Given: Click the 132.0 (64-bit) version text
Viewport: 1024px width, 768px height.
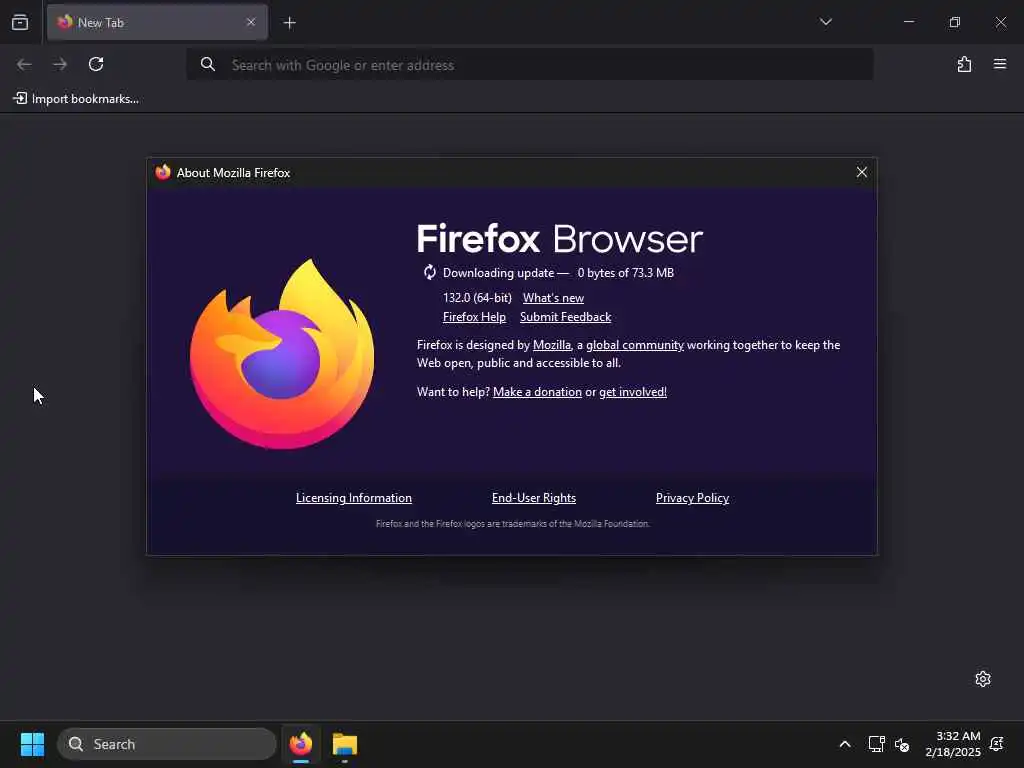Looking at the screenshot, I should tap(477, 298).
